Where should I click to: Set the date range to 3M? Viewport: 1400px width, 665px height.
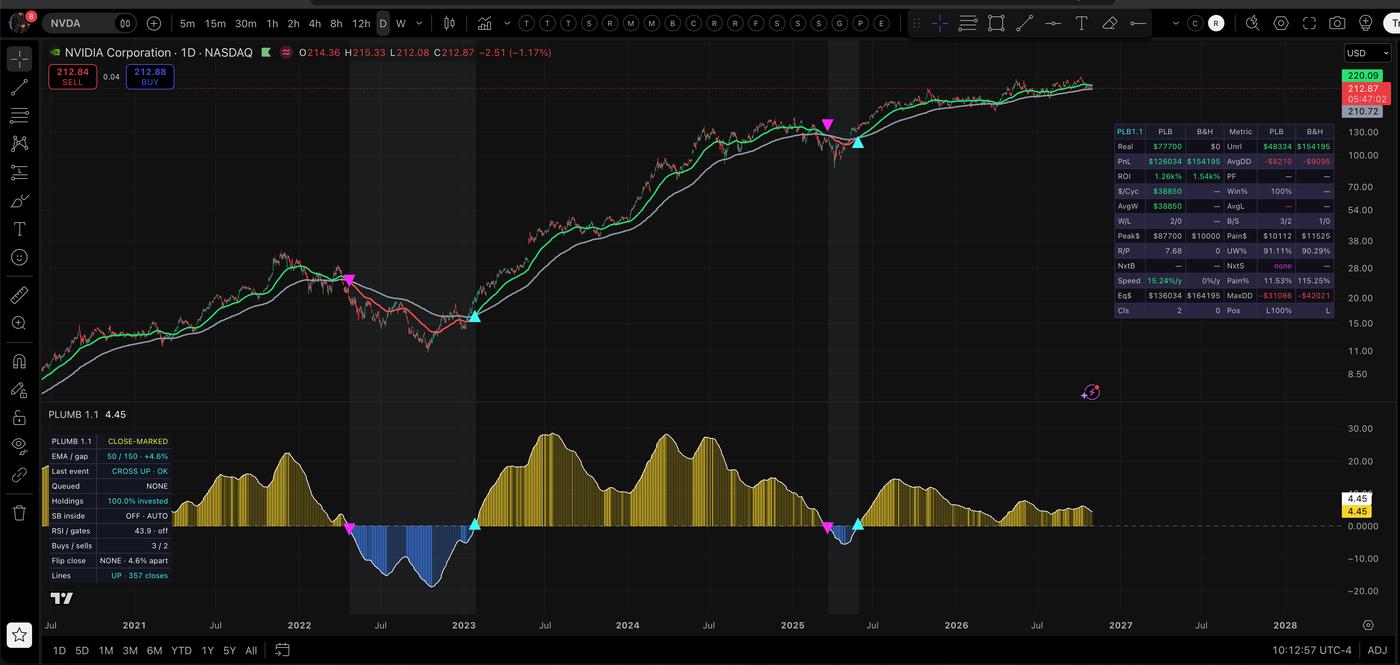130,650
